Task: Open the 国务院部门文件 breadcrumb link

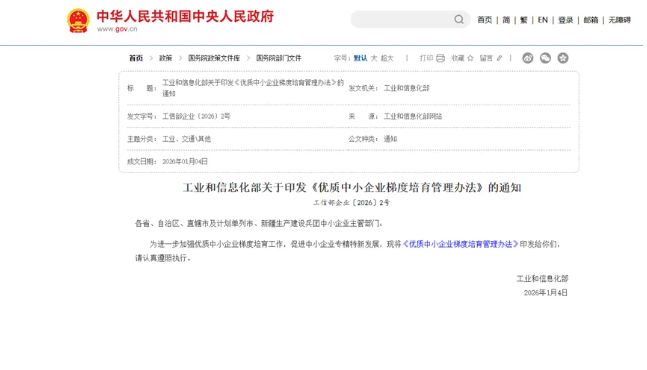Action: tap(279, 58)
